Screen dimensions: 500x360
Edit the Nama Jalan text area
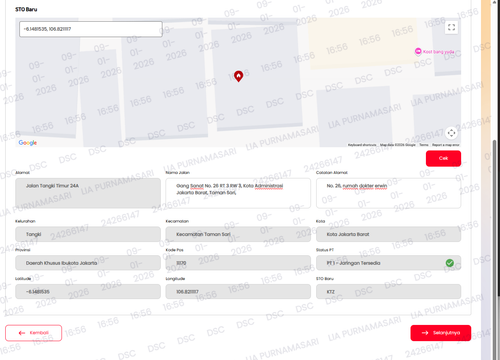[x=238, y=193]
